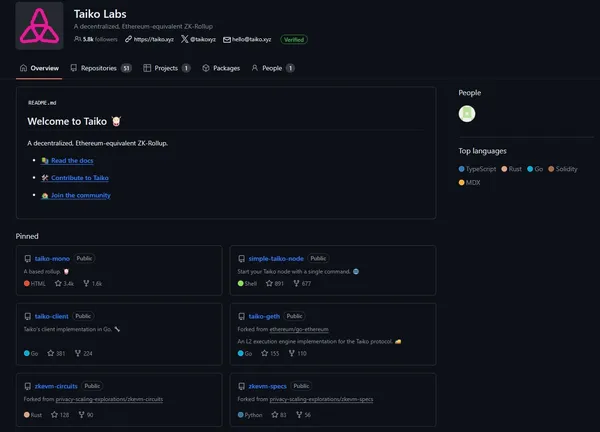The height and width of the screenshot is (432, 600).
Task: Click the HTML language dot on taiko-mono
Action: 26,283
